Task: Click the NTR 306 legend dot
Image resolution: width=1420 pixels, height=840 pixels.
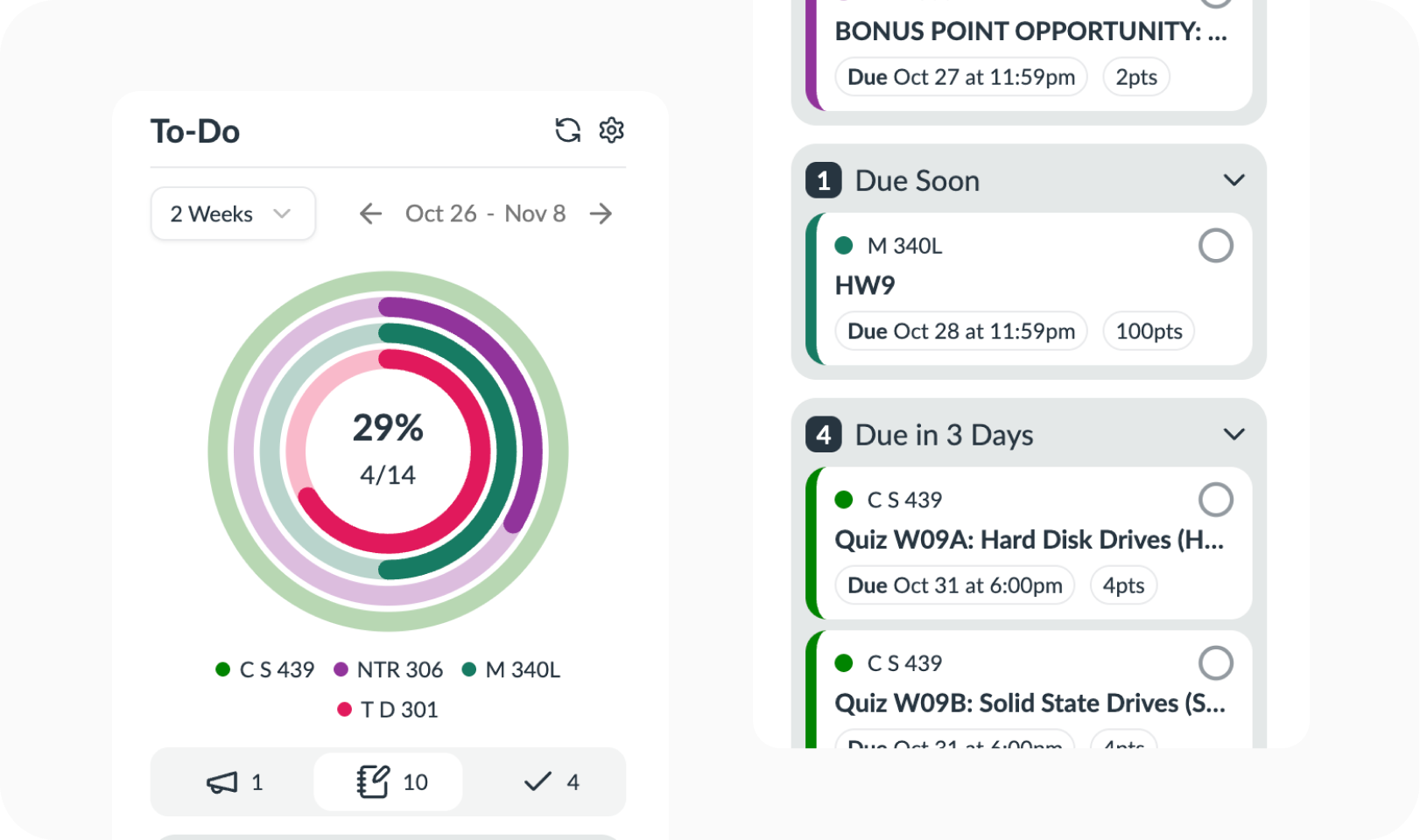Action: [341, 669]
